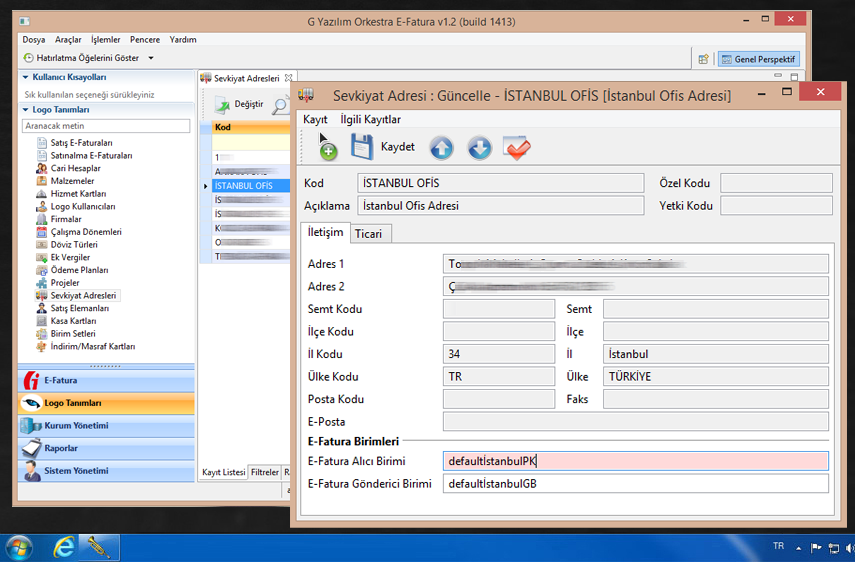Switch to the İletişim tab

tap(326, 232)
